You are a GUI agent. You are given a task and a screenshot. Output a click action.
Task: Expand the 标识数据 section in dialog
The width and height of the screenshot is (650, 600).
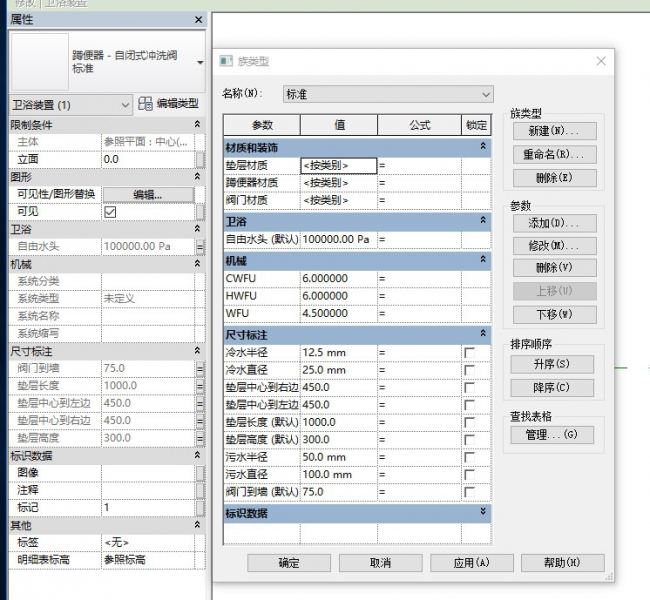coord(483,512)
